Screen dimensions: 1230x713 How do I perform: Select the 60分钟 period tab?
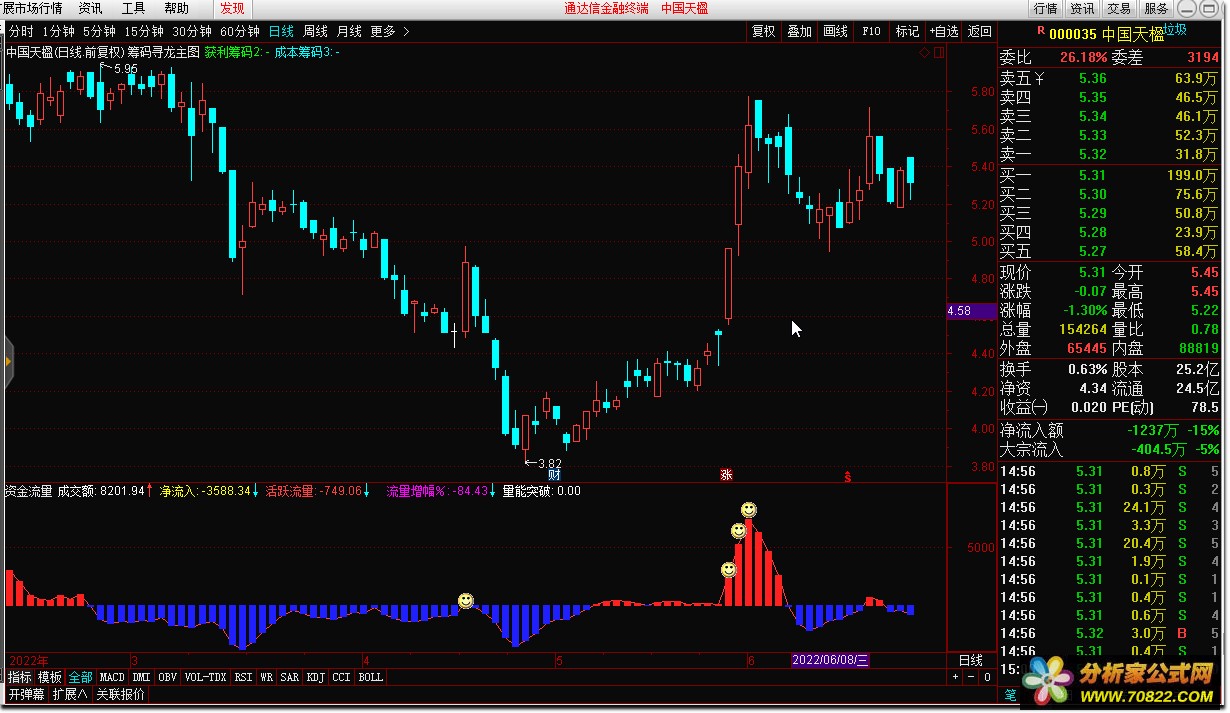click(240, 31)
